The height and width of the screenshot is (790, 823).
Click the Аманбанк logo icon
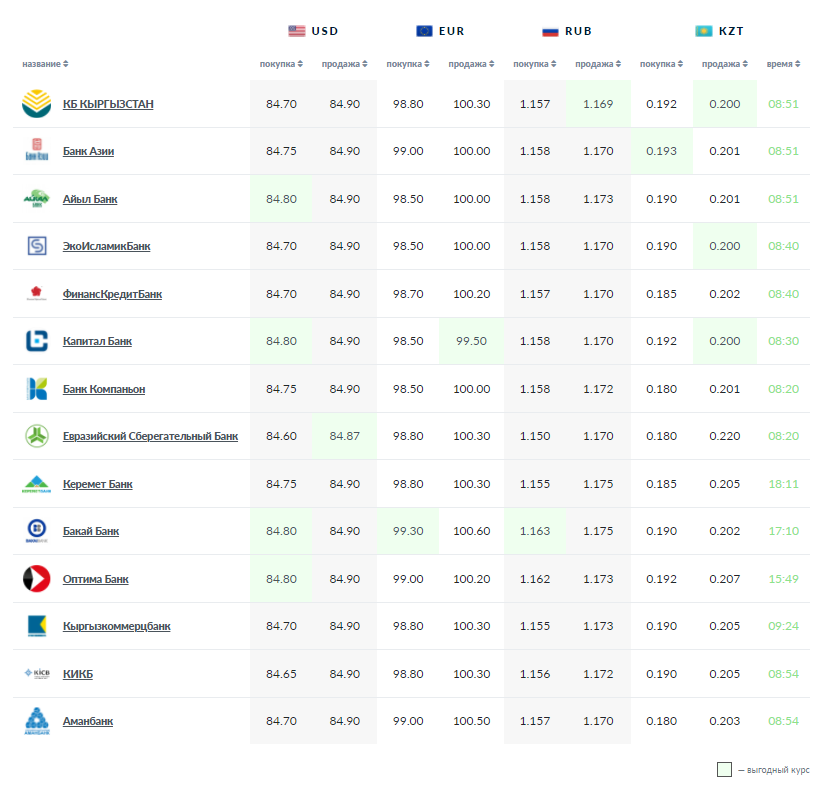click(36, 721)
